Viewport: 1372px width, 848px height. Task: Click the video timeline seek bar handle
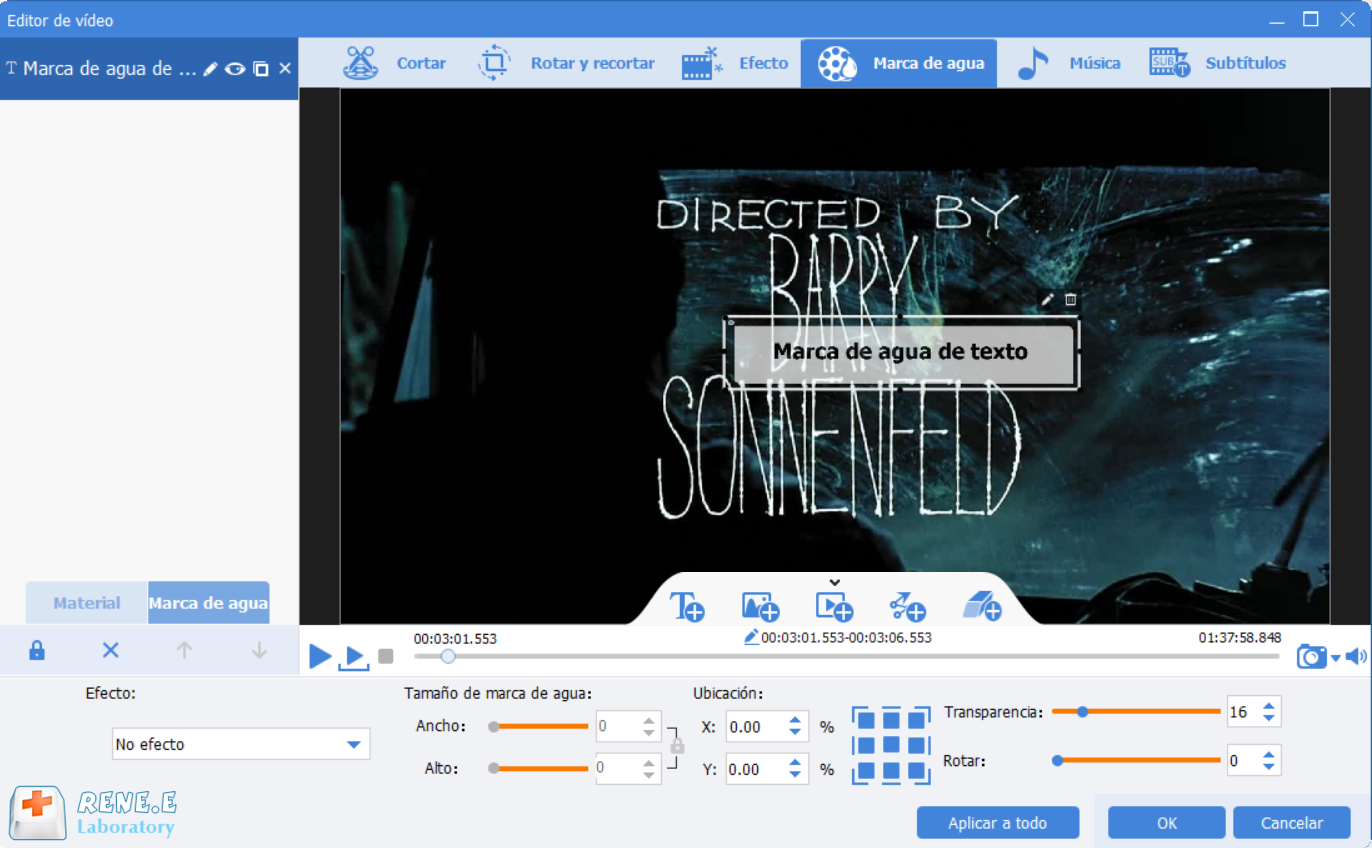(x=448, y=656)
